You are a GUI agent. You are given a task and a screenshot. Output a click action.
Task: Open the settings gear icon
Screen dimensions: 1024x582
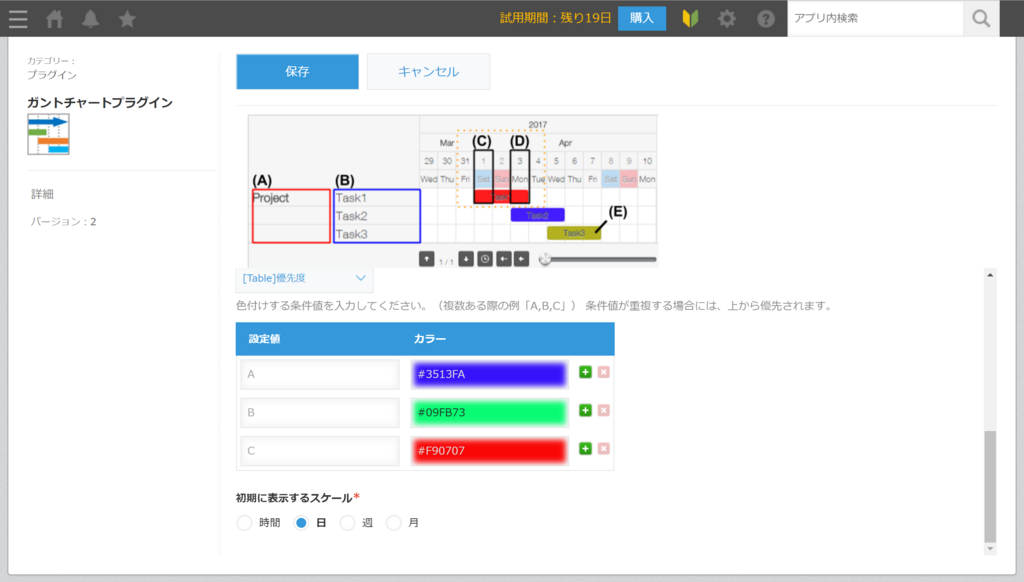click(727, 18)
